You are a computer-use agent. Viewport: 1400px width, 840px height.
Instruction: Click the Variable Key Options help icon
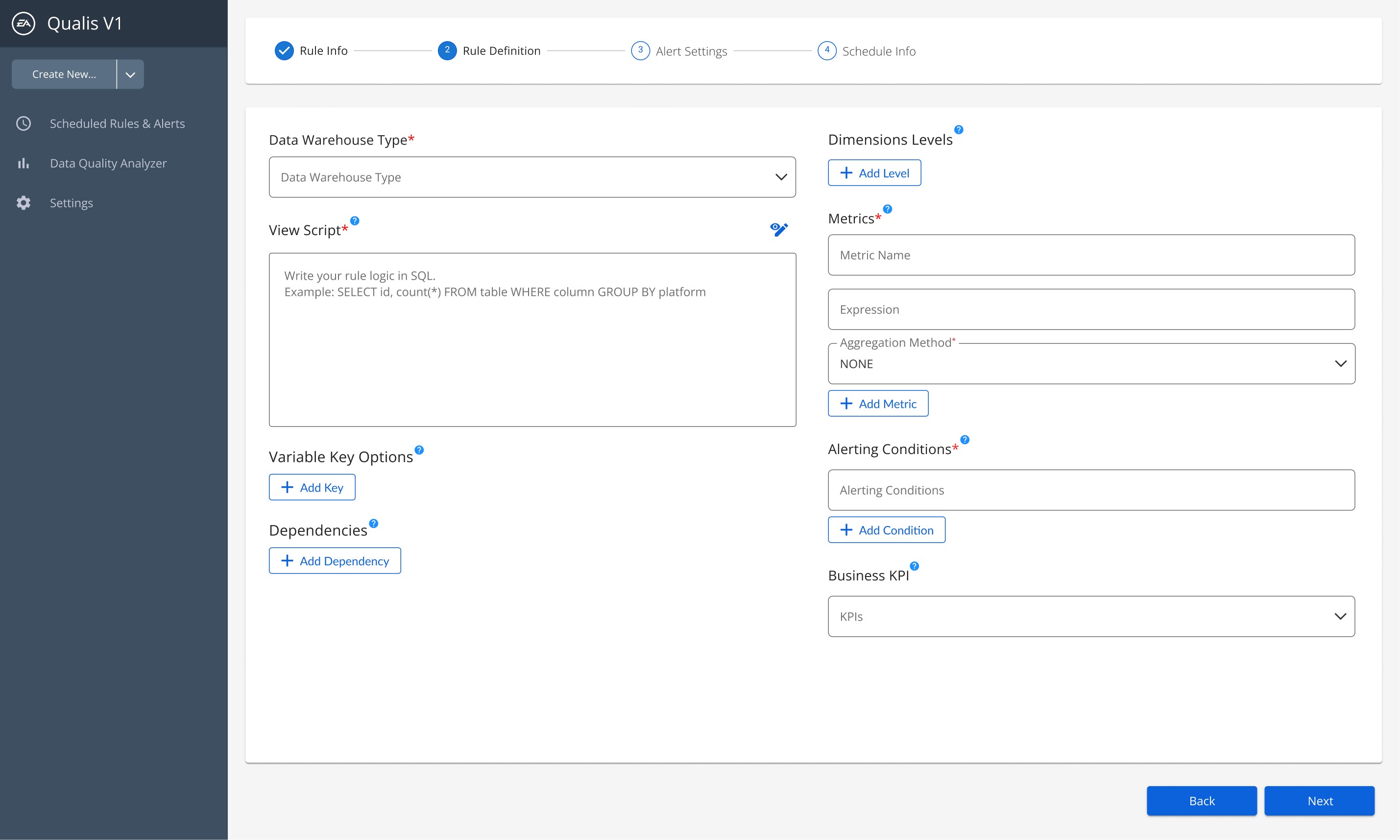tap(419, 450)
